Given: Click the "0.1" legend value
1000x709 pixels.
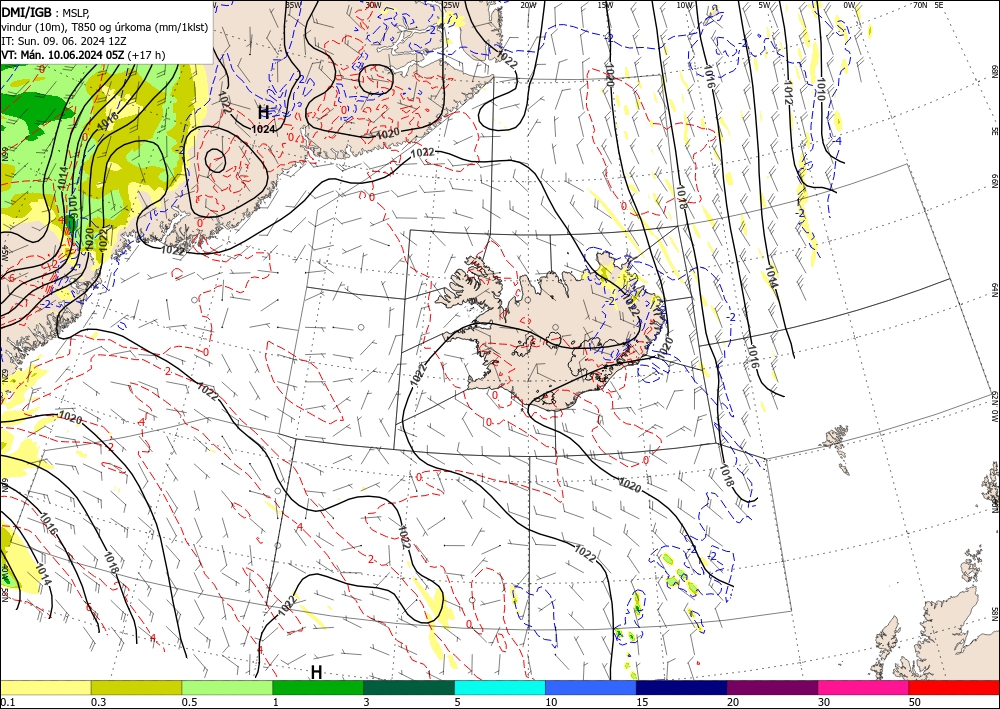Looking at the screenshot, I should pyautogui.click(x=6, y=702).
